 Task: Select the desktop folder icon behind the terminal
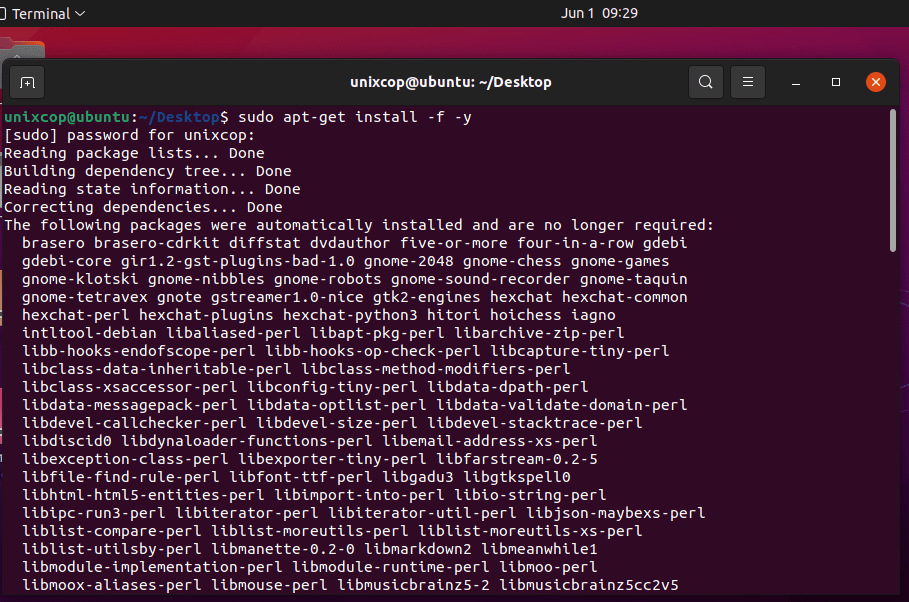coord(22,49)
